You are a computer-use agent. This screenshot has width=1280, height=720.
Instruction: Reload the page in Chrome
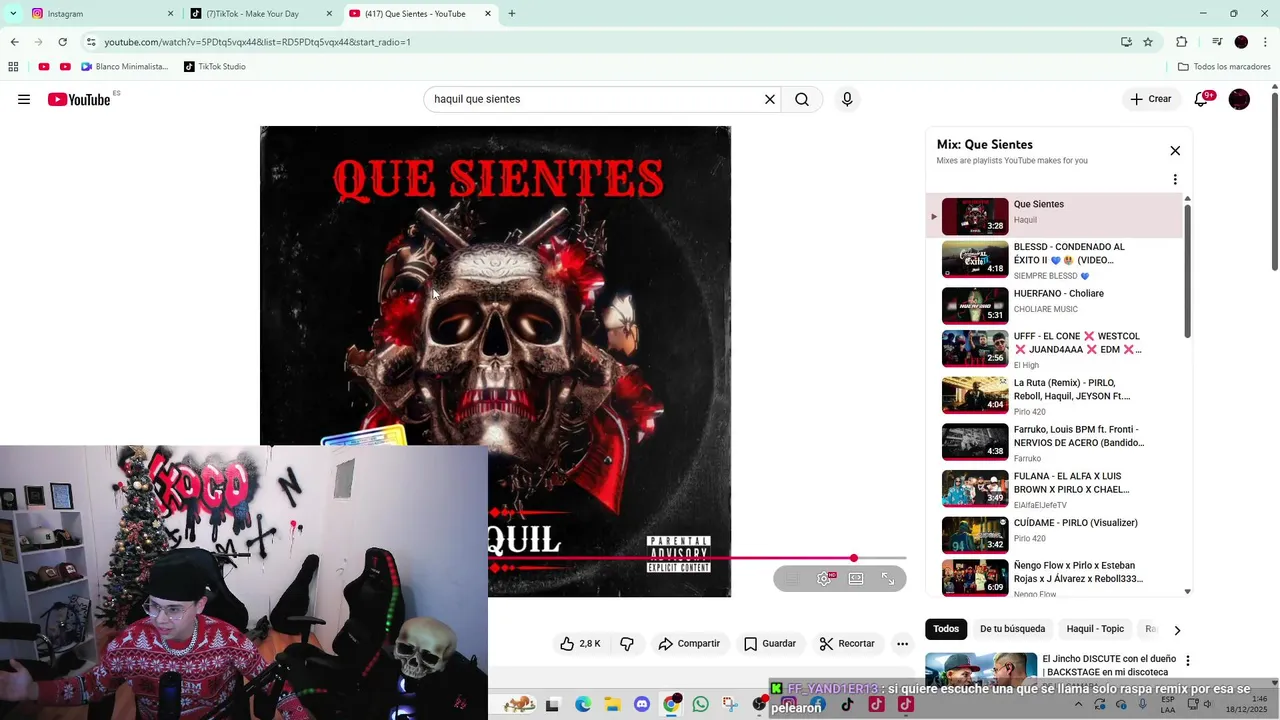tap(62, 42)
